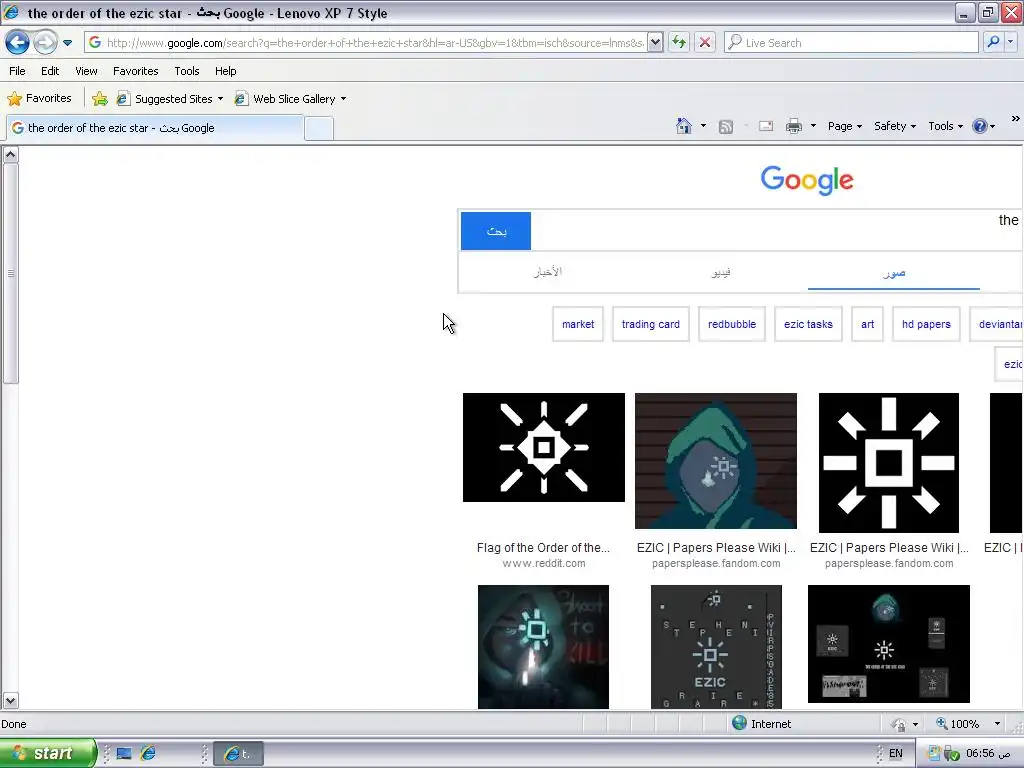
Task: Open the www.reddit.com result link
Action: pos(543,564)
